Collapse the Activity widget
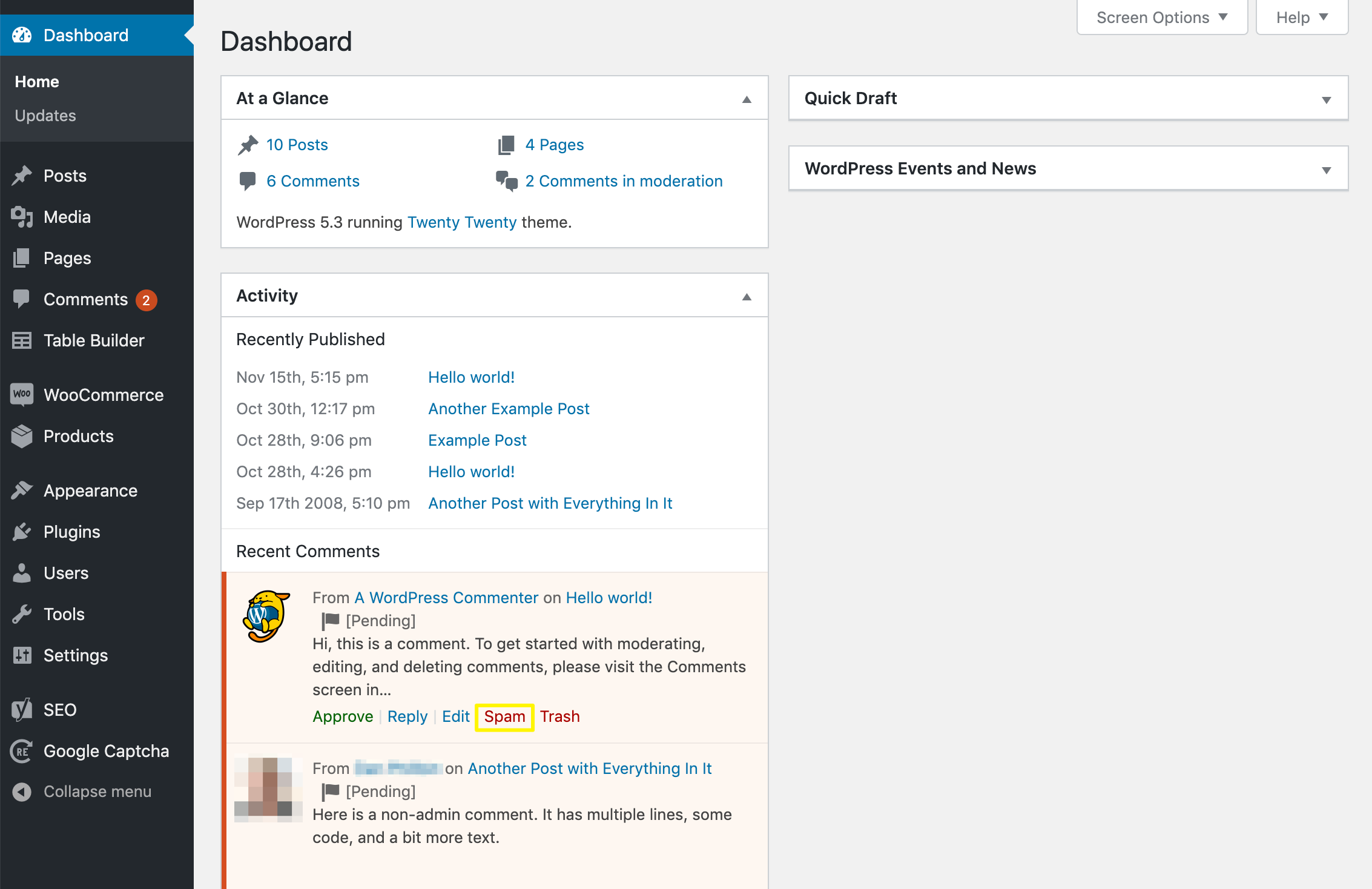 [x=747, y=297]
